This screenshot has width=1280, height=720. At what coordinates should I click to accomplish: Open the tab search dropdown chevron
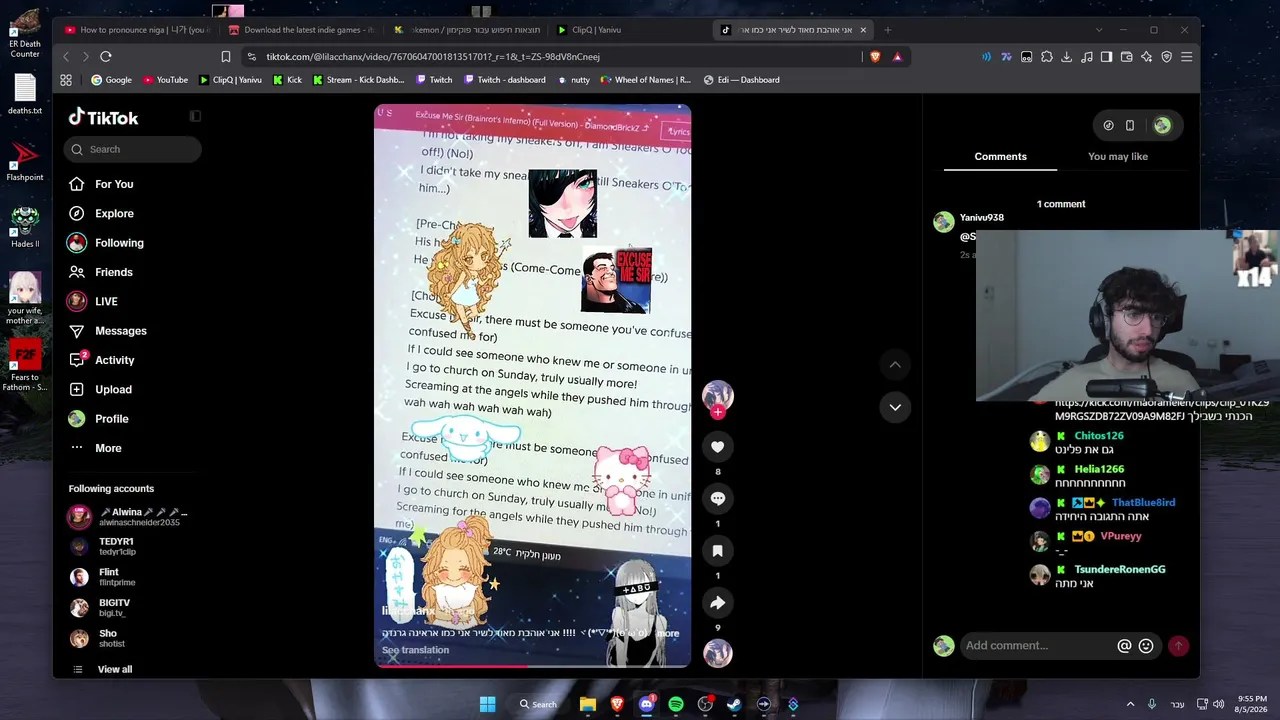pos(1098,30)
